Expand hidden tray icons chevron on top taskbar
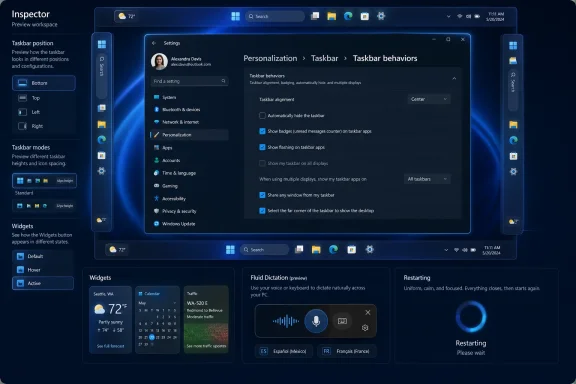576x384 pixels. pos(448,16)
